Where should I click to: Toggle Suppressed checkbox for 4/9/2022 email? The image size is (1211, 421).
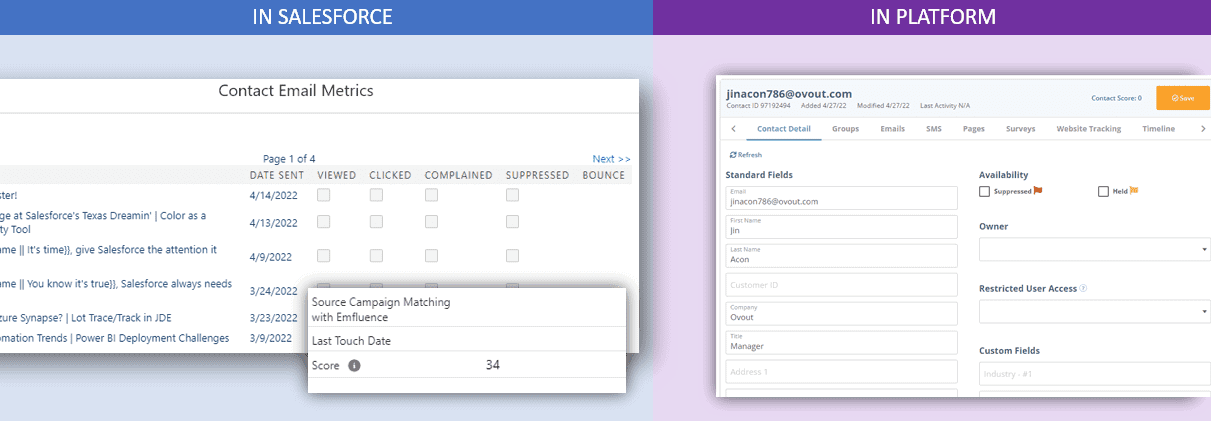pyautogui.click(x=512, y=256)
